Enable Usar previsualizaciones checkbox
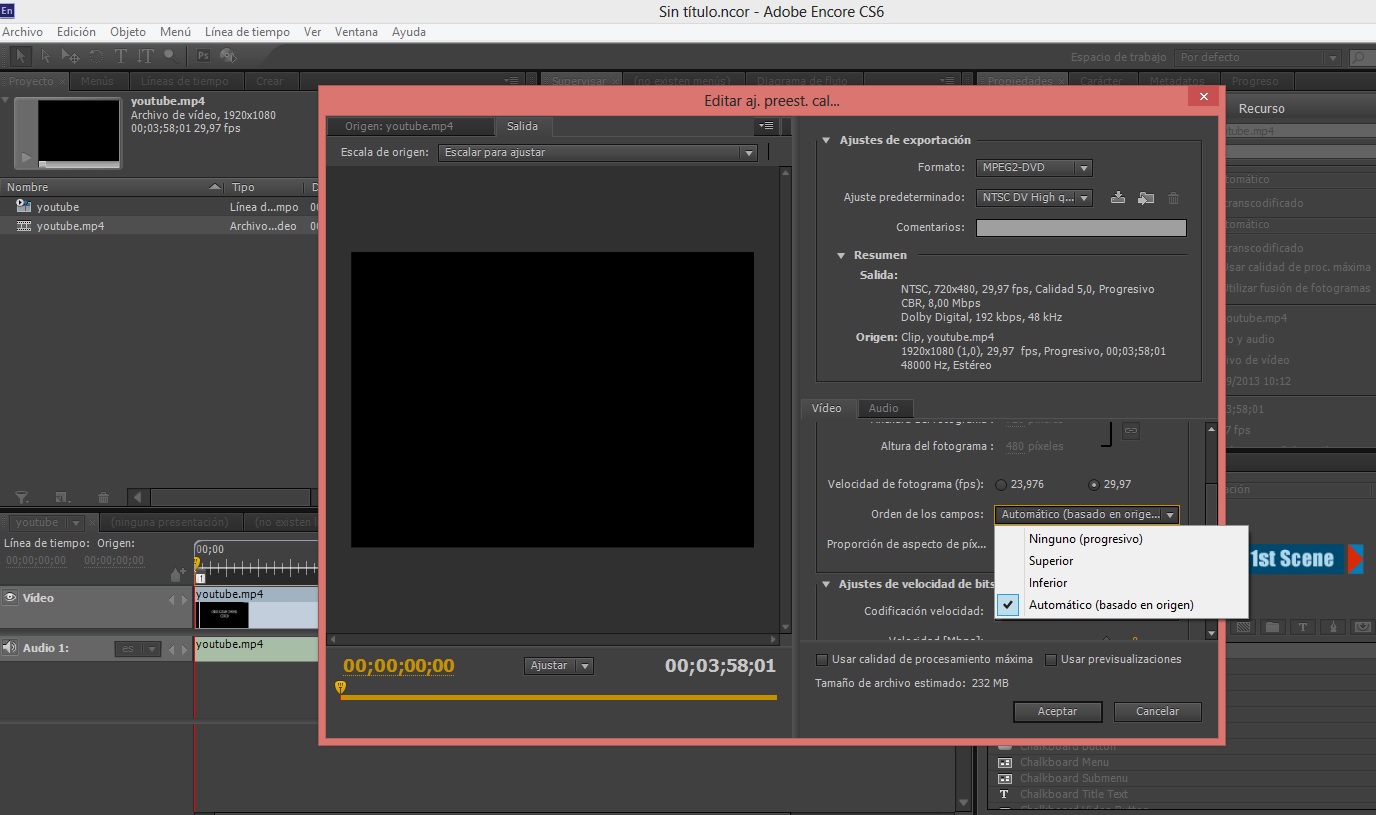The width and height of the screenshot is (1376, 815). click(1051, 660)
